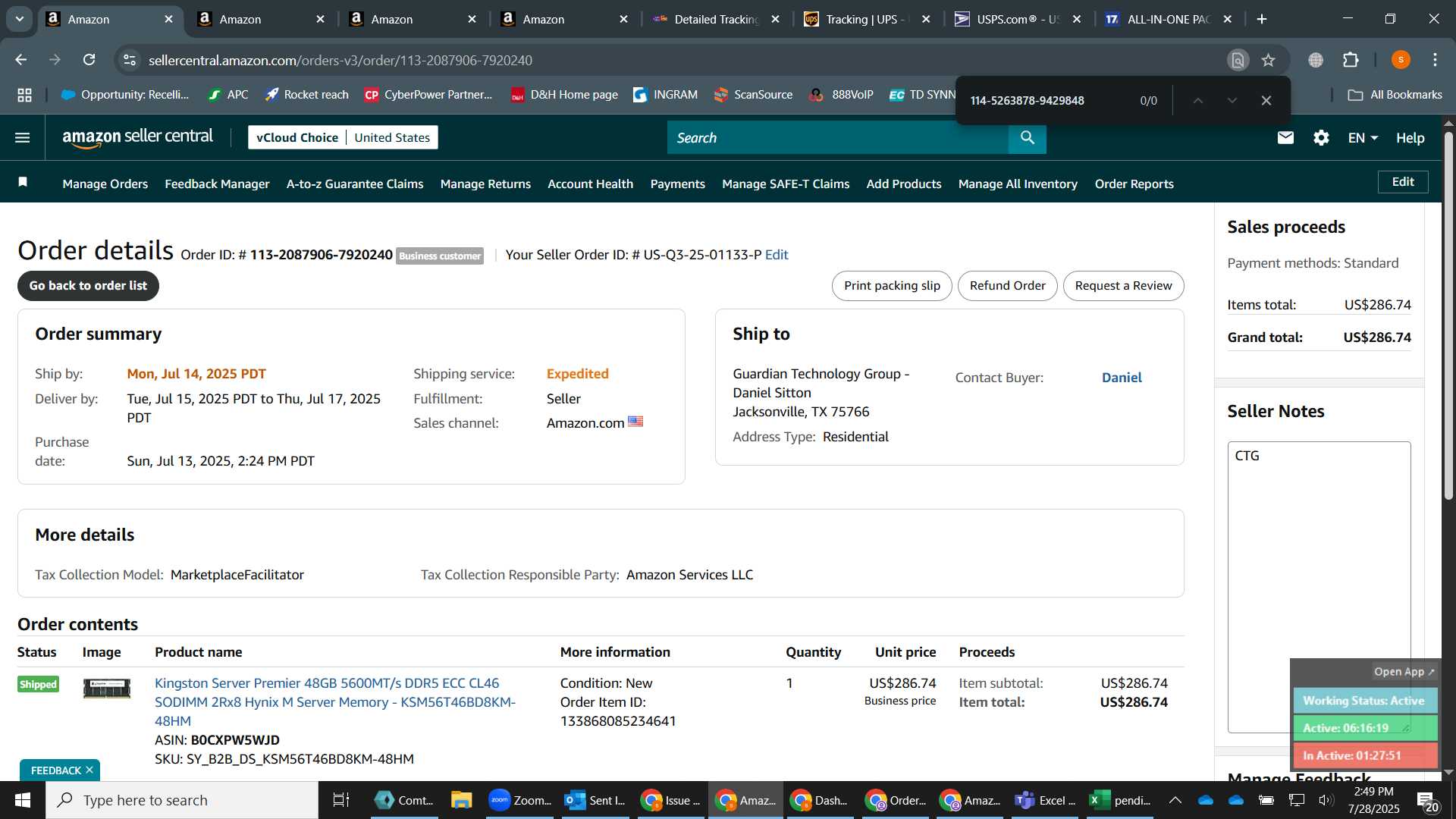The image size is (1456, 819).
Task: Switch to the ALL-IN-ONE PAC tab
Action: [1168, 19]
